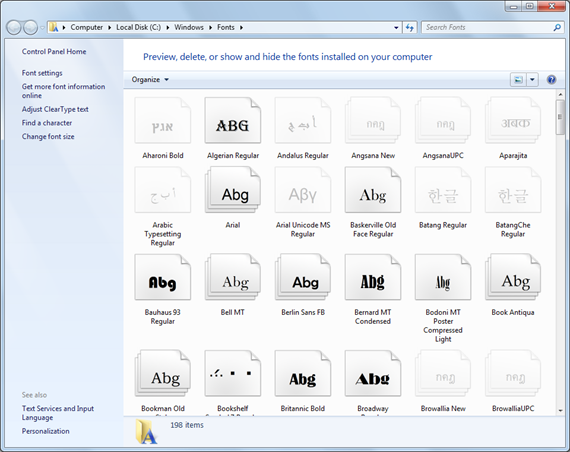Go to Computer in the address bar
This screenshot has width=570, height=452.
(x=87, y=27)
